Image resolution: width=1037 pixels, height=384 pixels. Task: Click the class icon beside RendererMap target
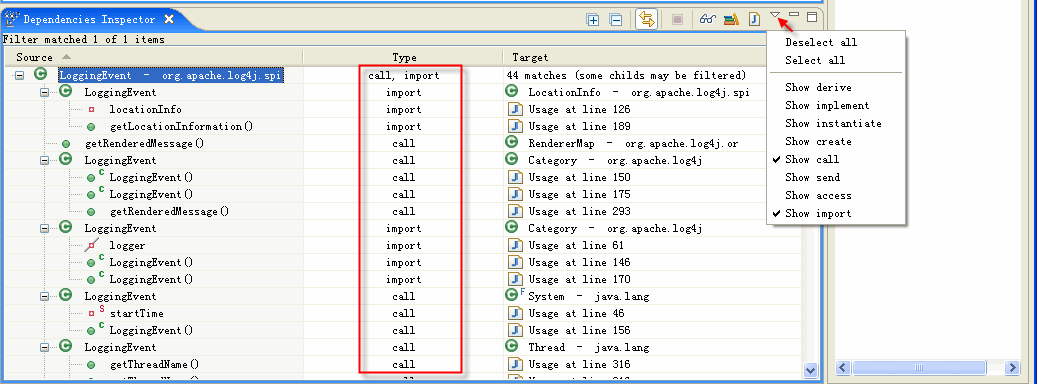pos(511,141)
